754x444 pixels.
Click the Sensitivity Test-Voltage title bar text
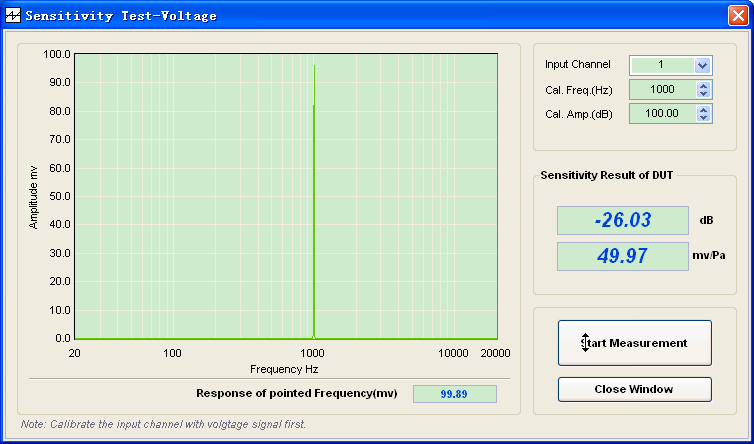(x=120, y=16)
